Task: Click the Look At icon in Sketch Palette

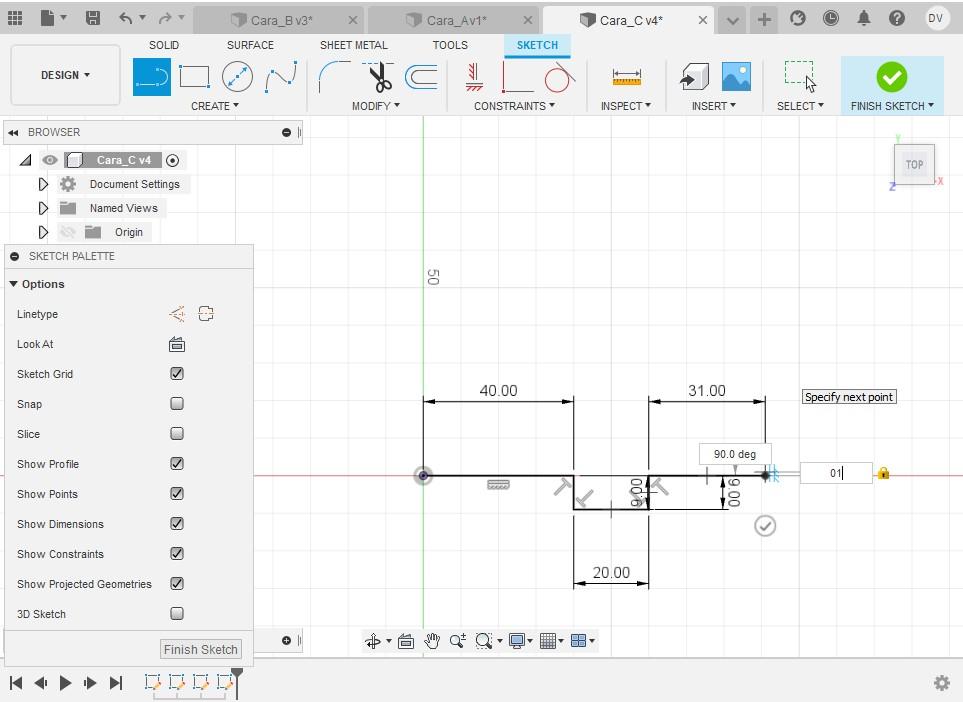Action: 177,345
